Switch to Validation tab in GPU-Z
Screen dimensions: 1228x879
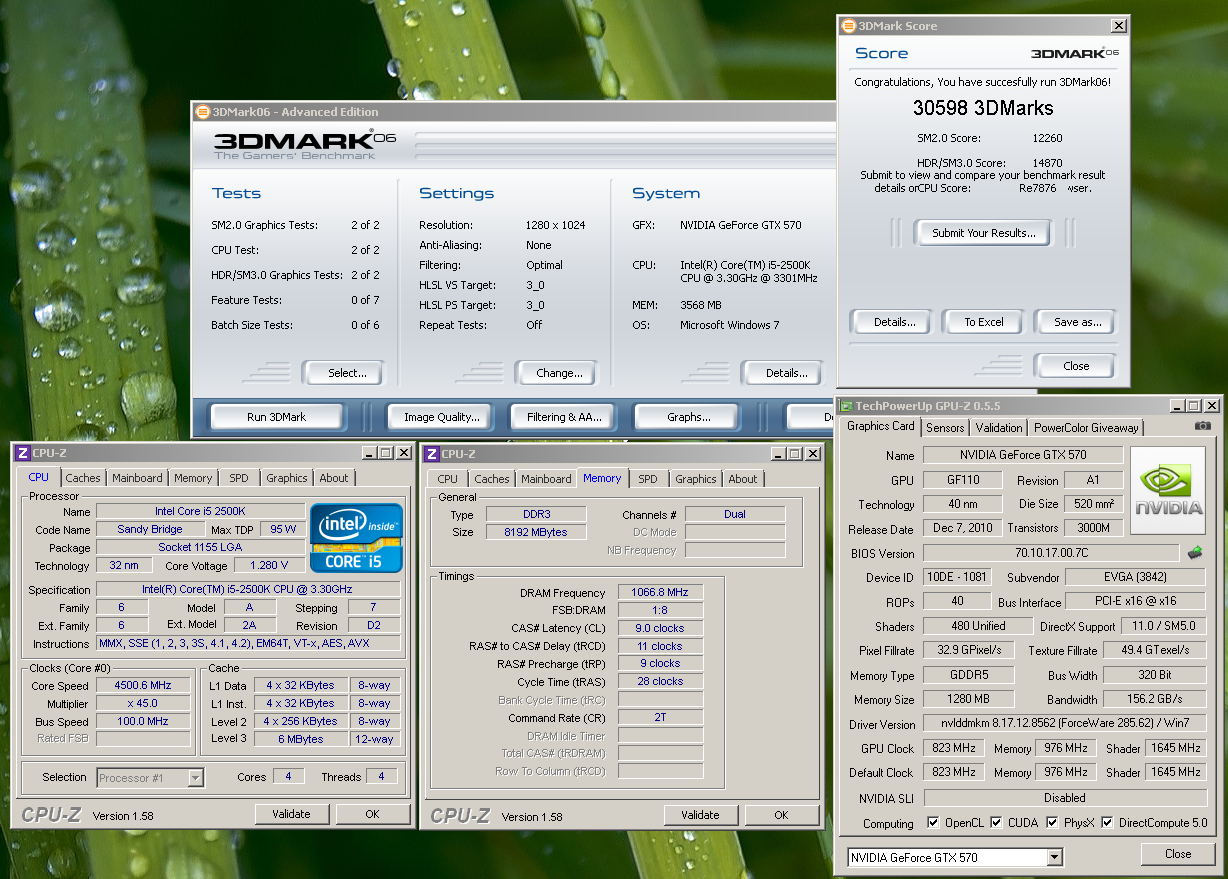999,428
